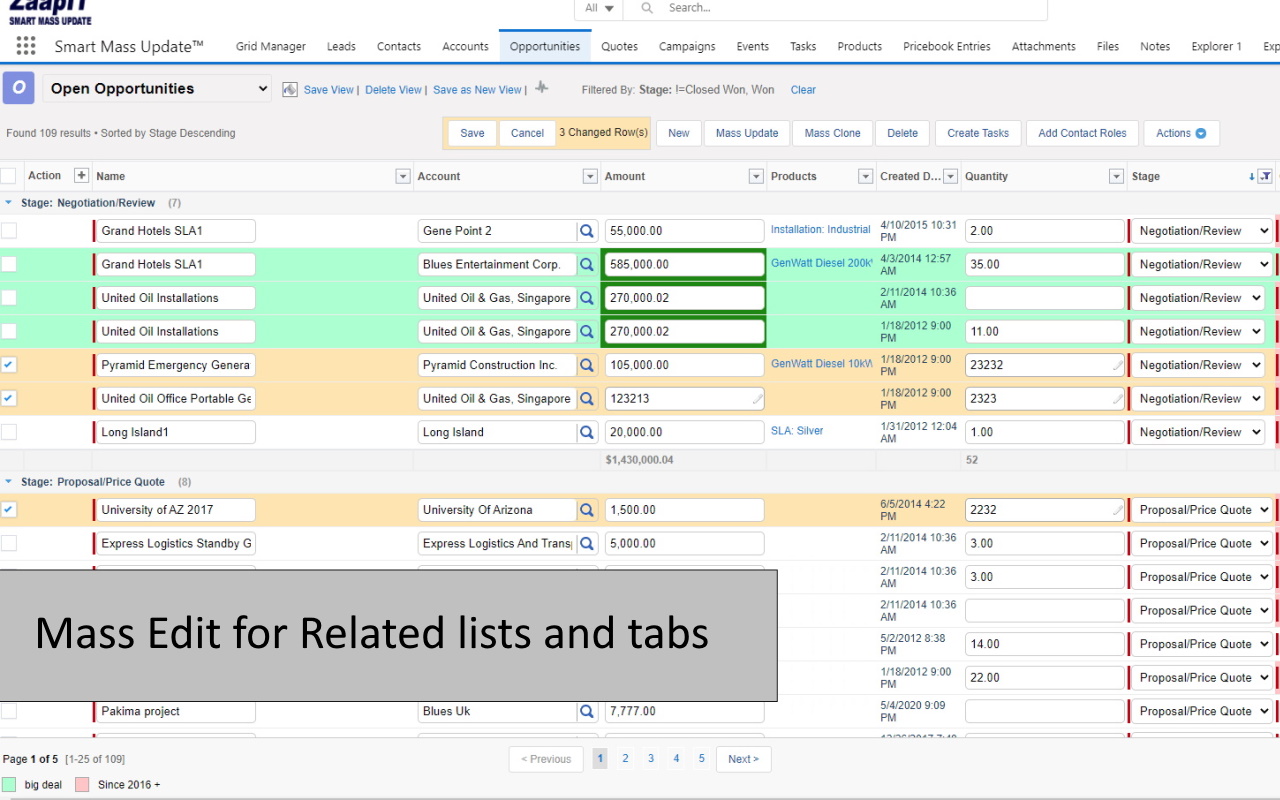
Task: Click the Mass Update button
Action: [x=747, y=133]
